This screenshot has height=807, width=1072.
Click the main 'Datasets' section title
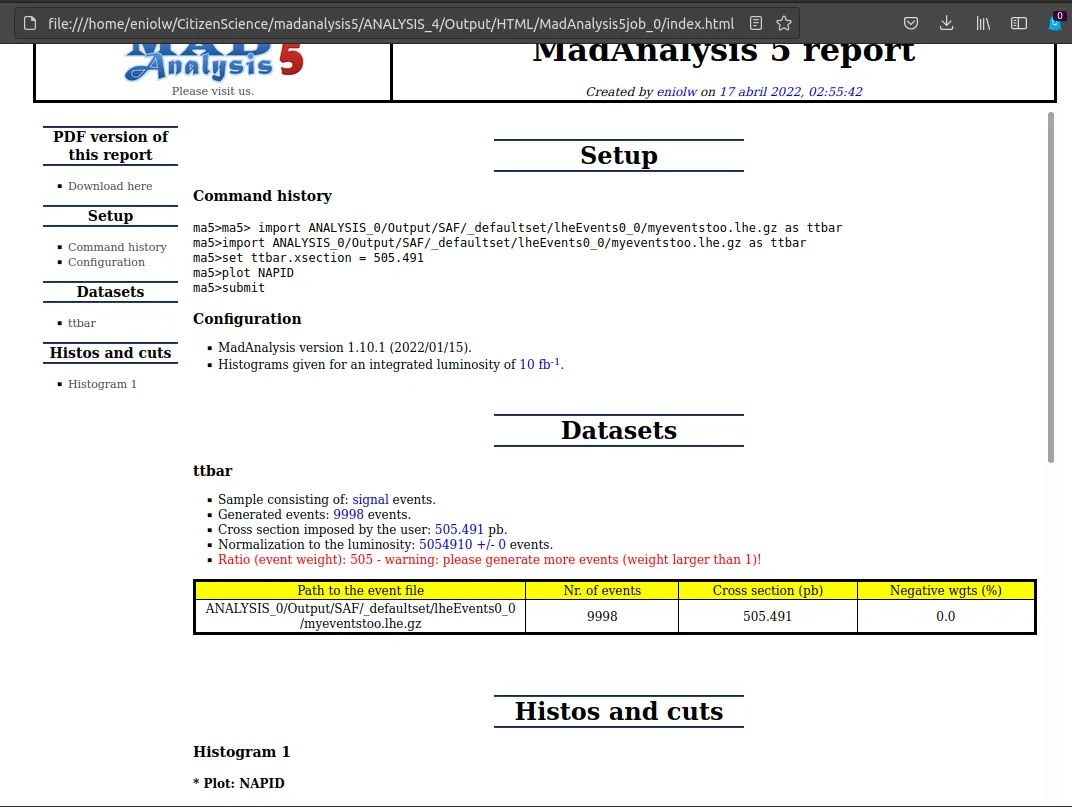click(619, 430)
